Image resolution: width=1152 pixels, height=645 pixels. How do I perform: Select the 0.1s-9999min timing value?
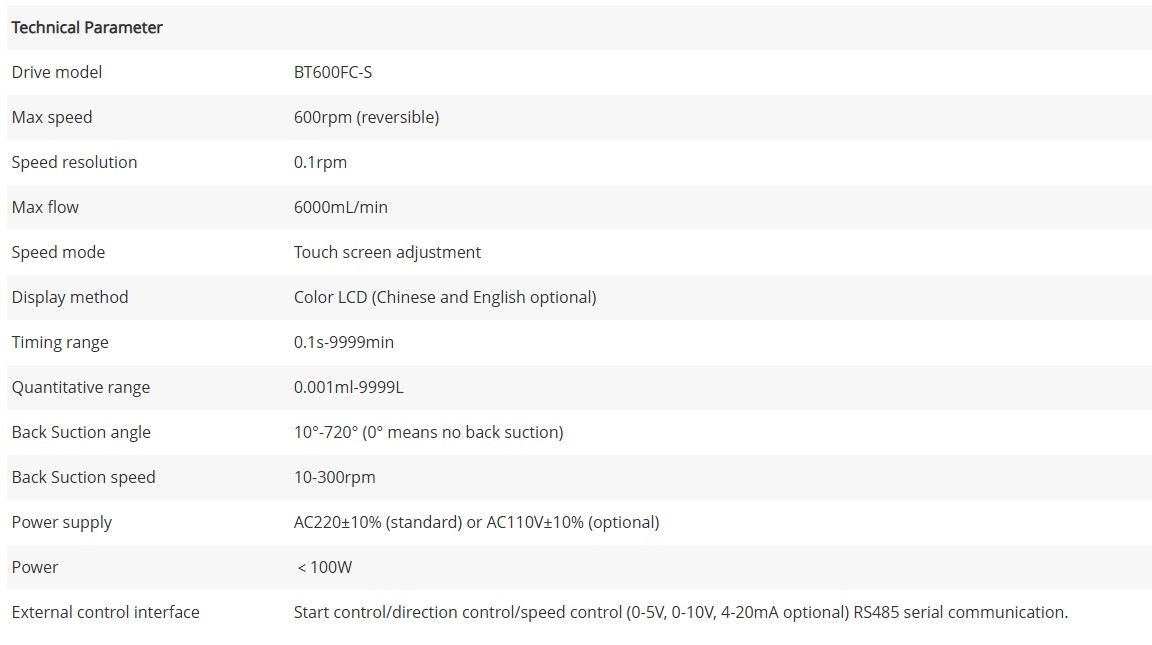coord(344,342)
